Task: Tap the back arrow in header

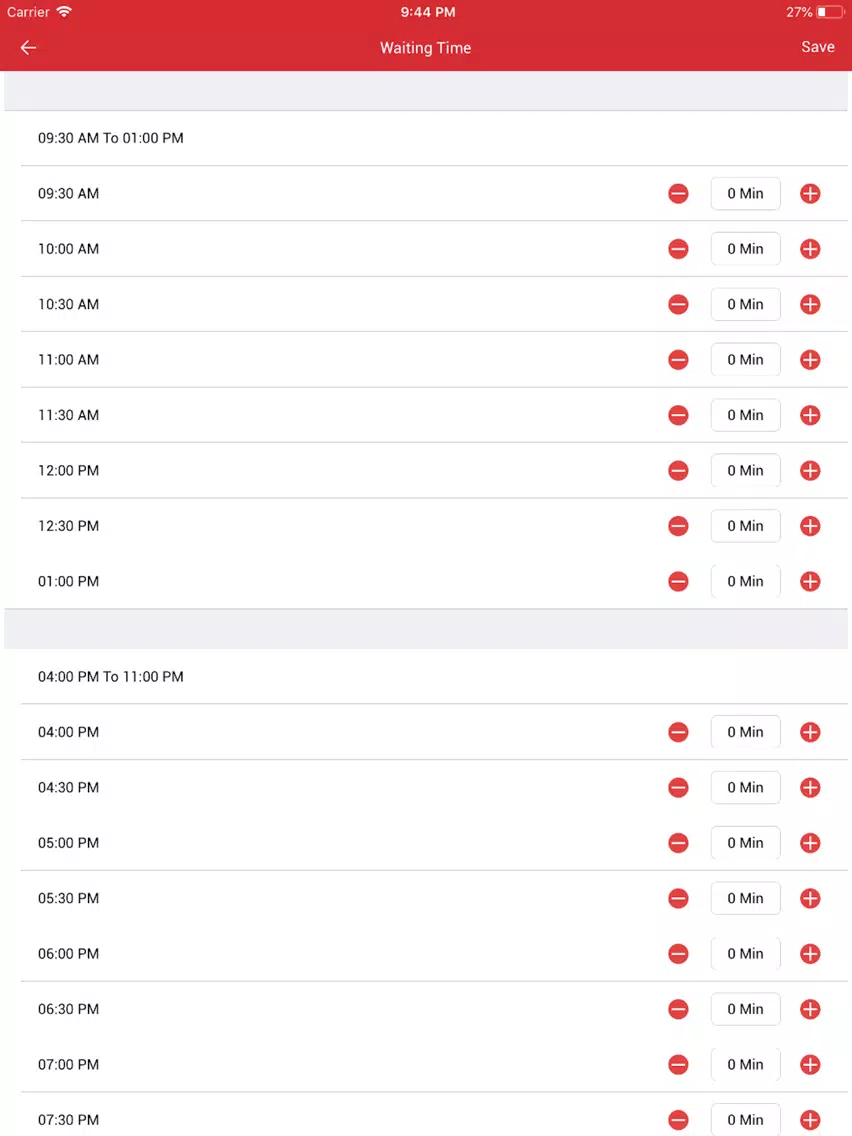Action: point(28,48)
